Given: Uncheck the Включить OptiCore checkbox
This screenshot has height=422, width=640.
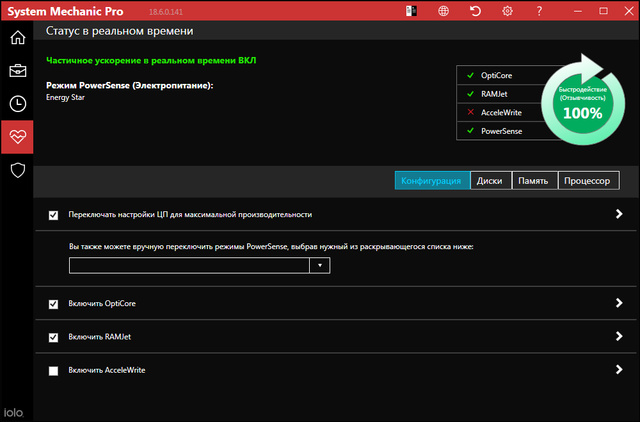Looking at the screenshot, I should tap(54, 303).
